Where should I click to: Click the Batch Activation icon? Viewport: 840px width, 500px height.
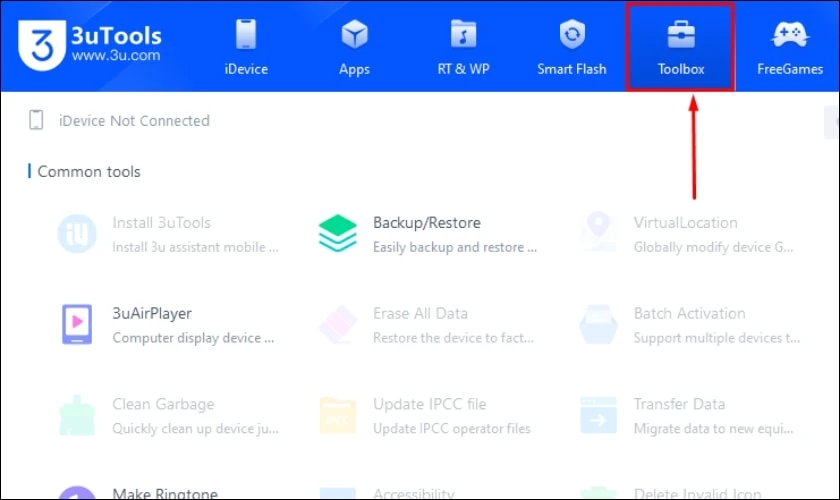click(598, 324)
